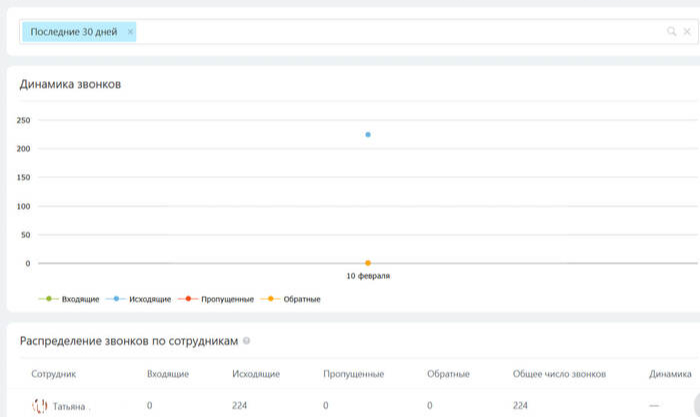The height and width of the screenshot is (417, 700).
Task: Sort by 'Обратные' column header
Action: point(448,374)
